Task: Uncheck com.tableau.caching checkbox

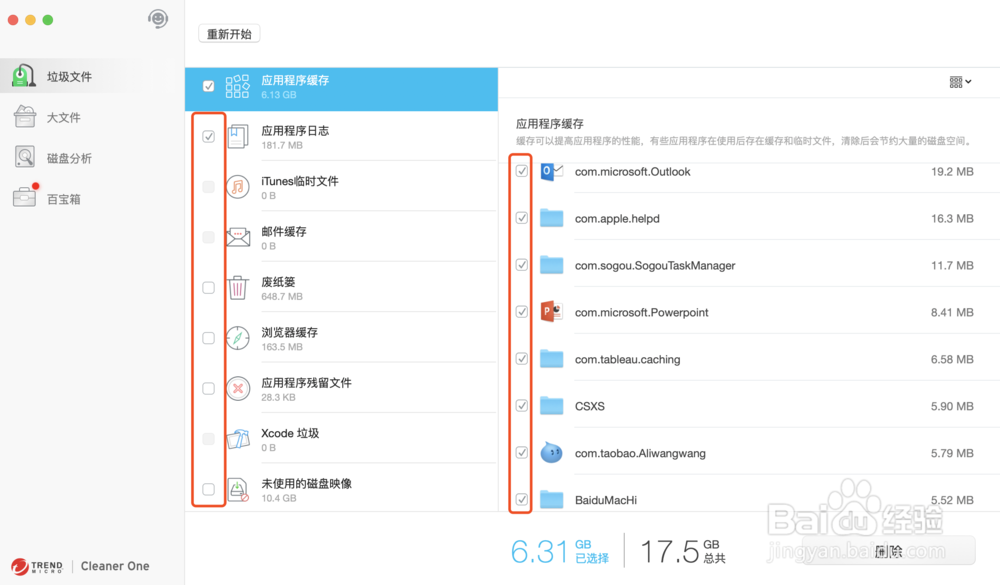Action: [x=522, y=359]
